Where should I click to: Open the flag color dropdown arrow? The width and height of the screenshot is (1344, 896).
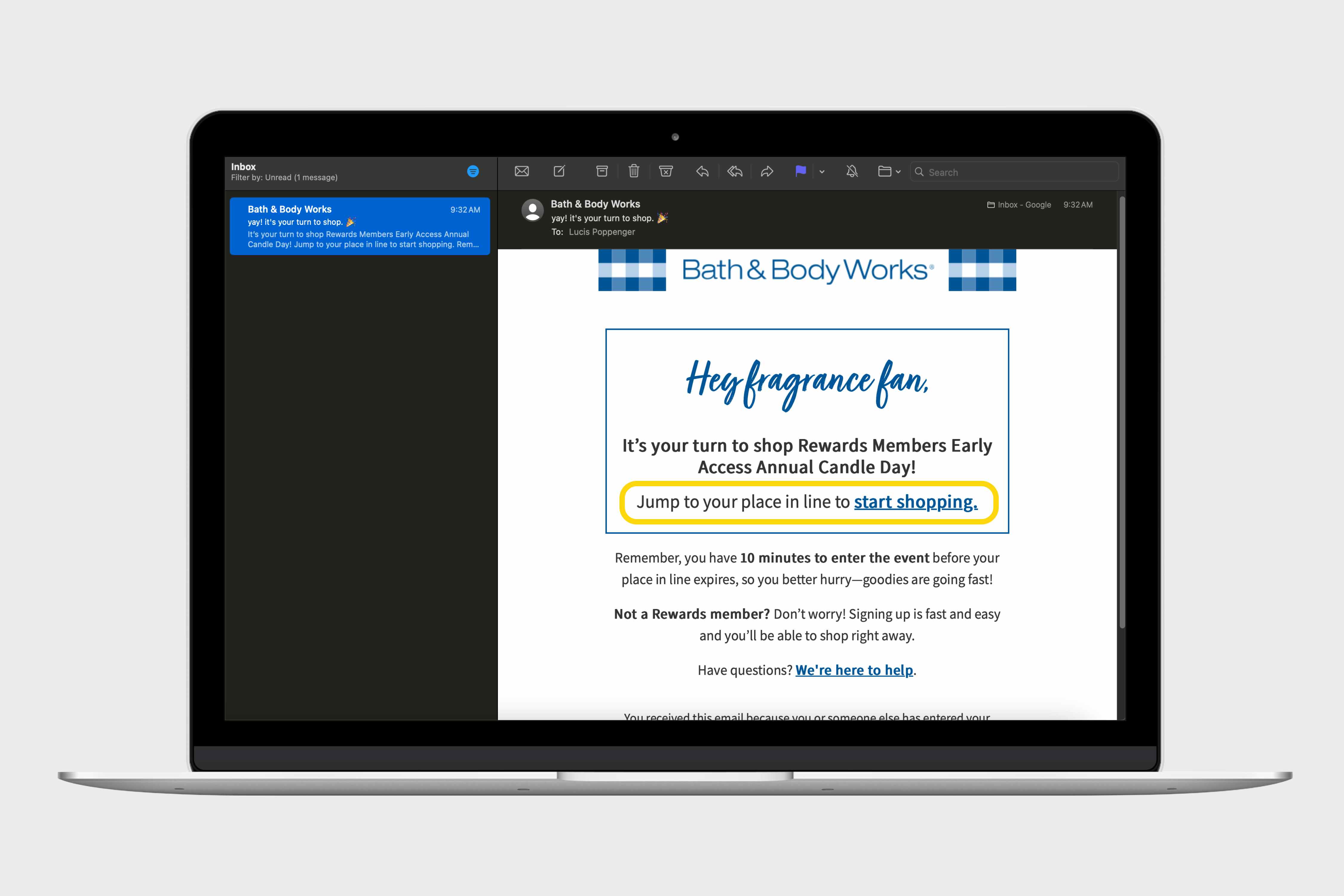(x=822, y=172)
